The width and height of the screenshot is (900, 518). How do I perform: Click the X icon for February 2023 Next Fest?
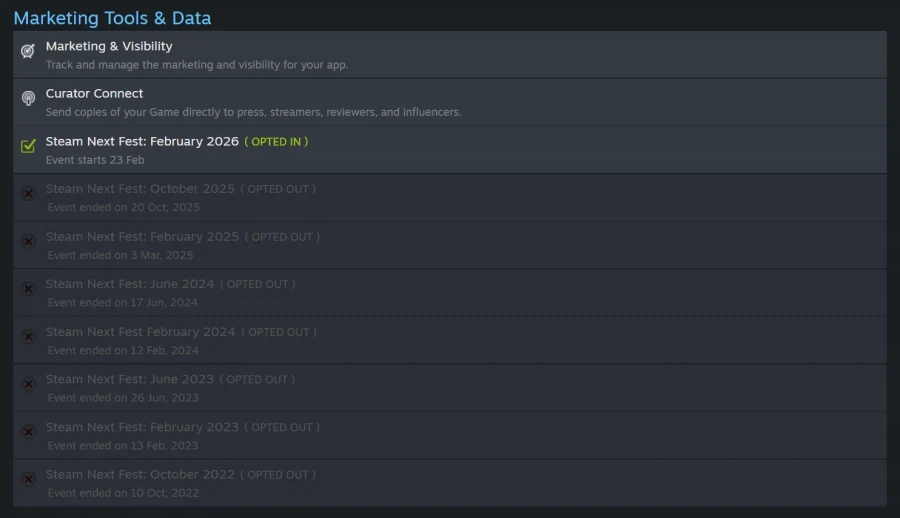(x=28, y=431)
